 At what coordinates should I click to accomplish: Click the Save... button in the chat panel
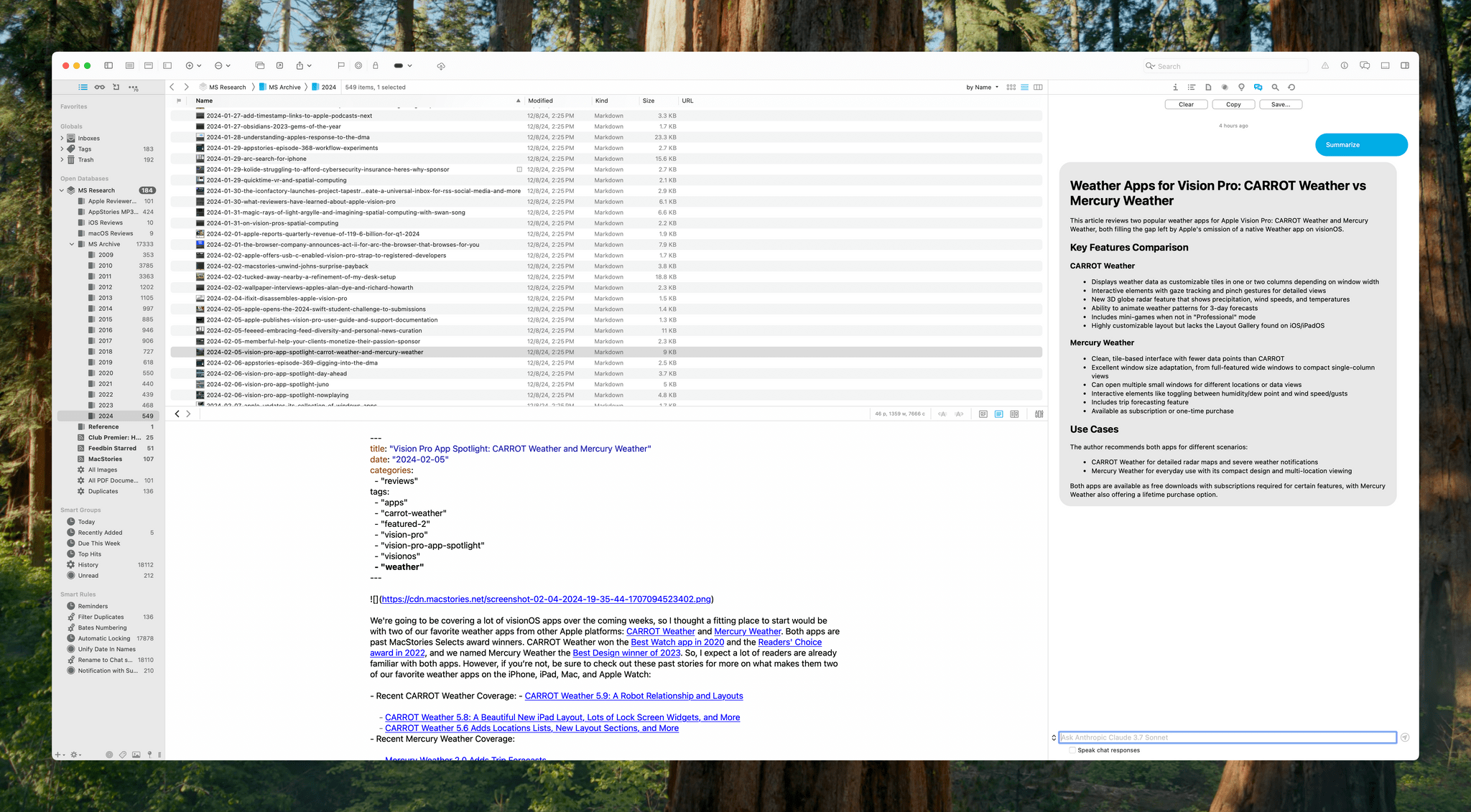(1281, 104)
